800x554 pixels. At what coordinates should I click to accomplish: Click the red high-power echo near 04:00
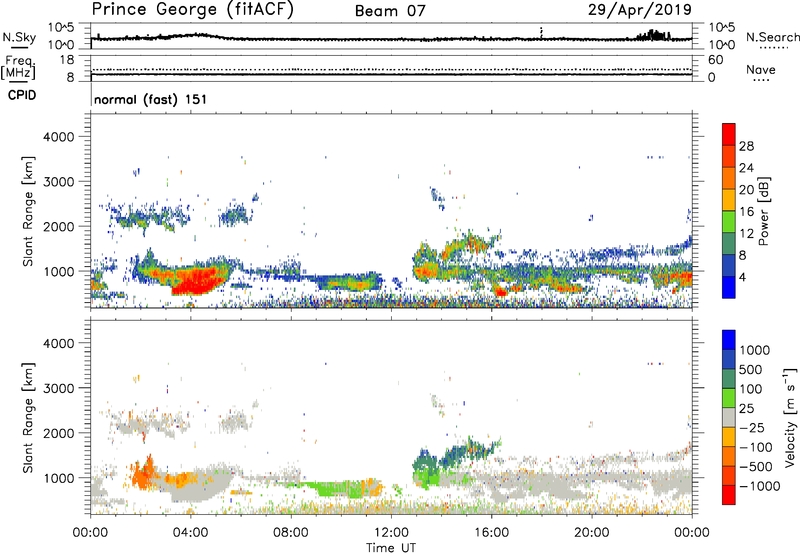196,281
